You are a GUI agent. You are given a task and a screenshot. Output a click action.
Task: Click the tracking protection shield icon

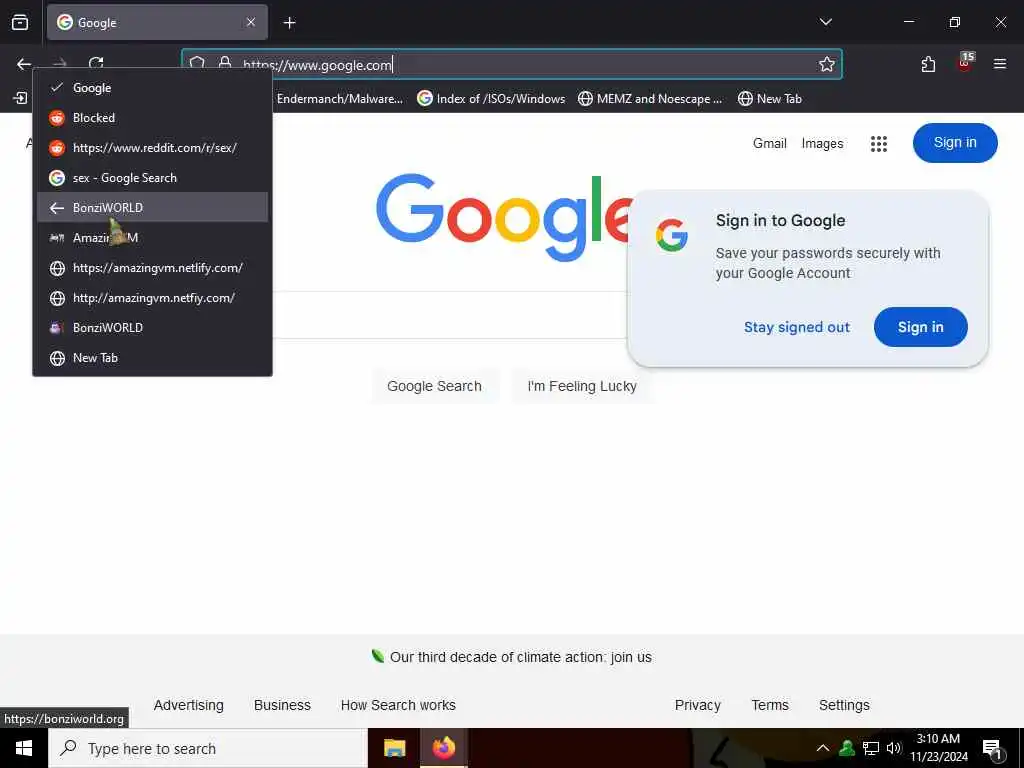(197, 63)
